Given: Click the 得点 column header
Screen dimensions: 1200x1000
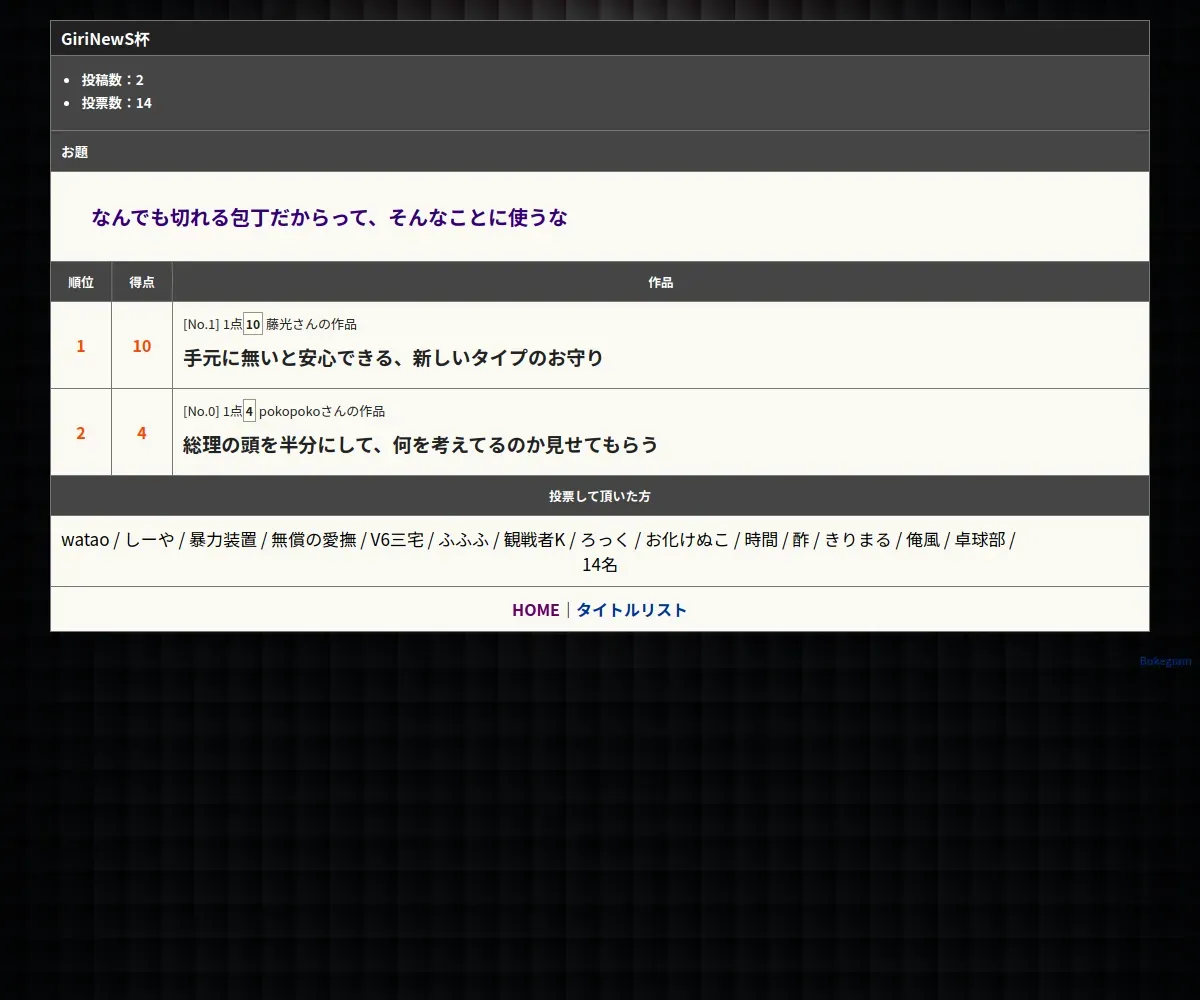Looking at the screenshot, I should pos(142,282).
